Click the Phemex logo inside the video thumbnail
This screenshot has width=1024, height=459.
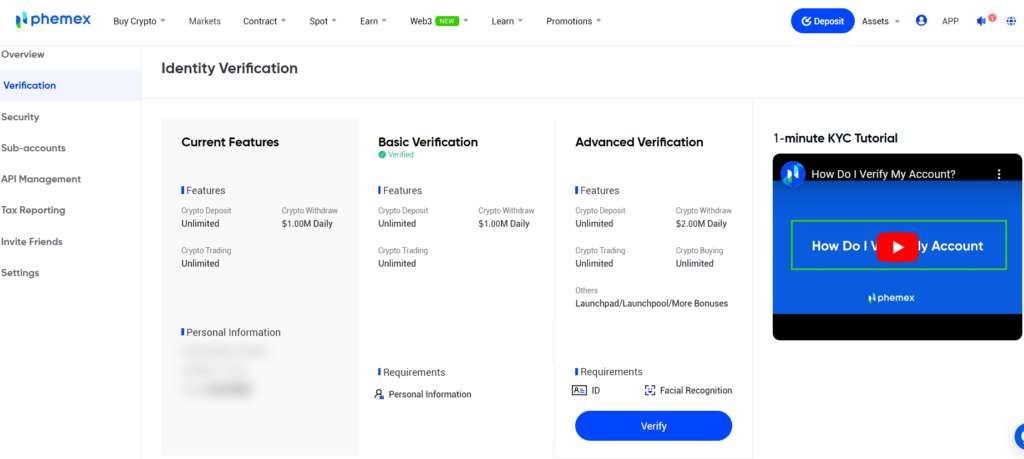891,298
